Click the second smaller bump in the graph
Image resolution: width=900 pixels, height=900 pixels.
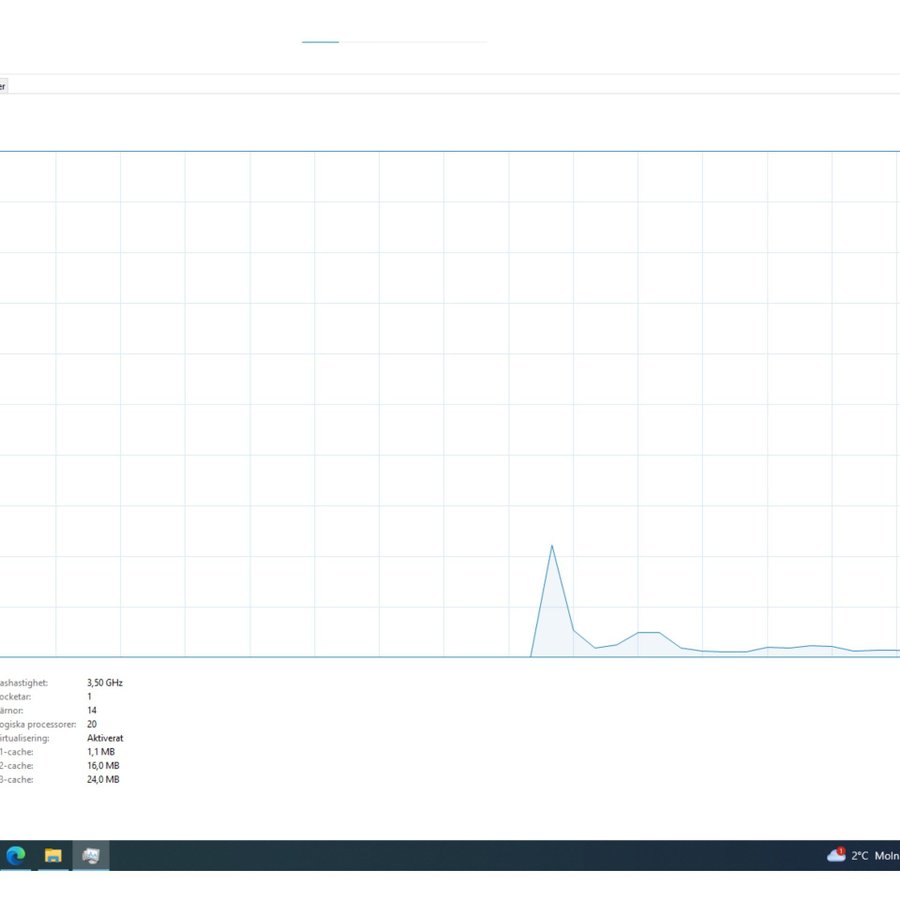point(648,634)
